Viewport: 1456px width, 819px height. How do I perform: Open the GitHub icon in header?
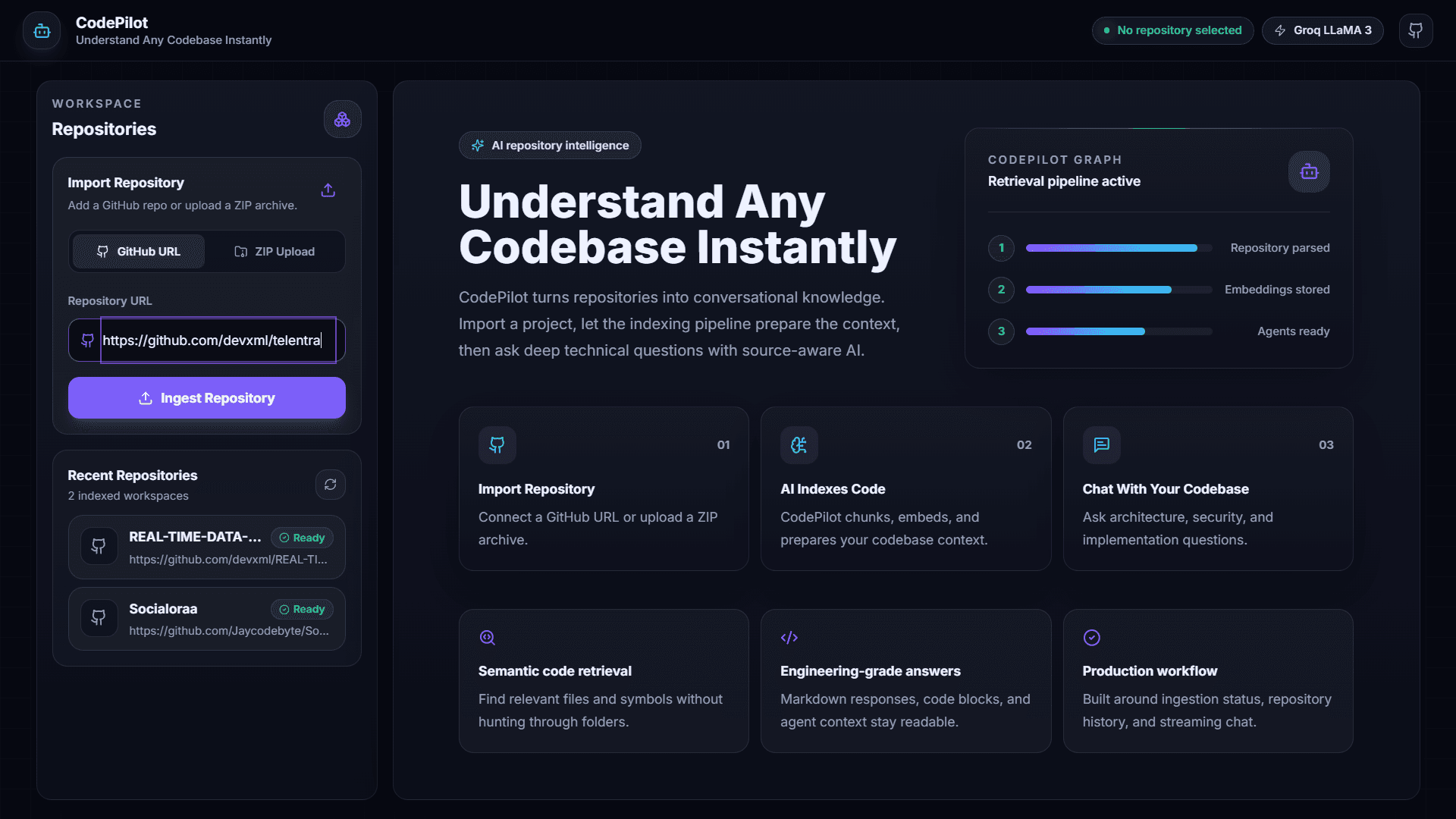click(x=1416, y=30)
